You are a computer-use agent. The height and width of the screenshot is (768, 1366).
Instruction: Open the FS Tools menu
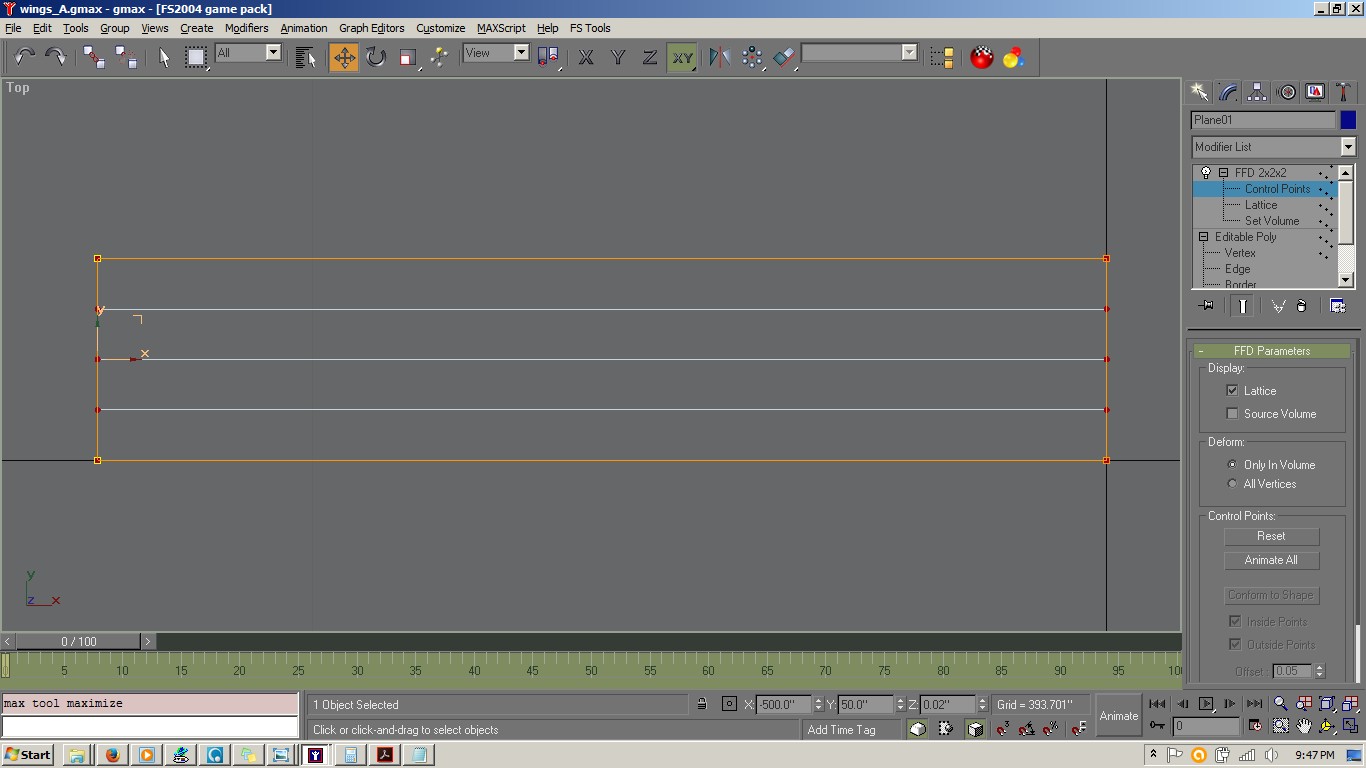590,28
